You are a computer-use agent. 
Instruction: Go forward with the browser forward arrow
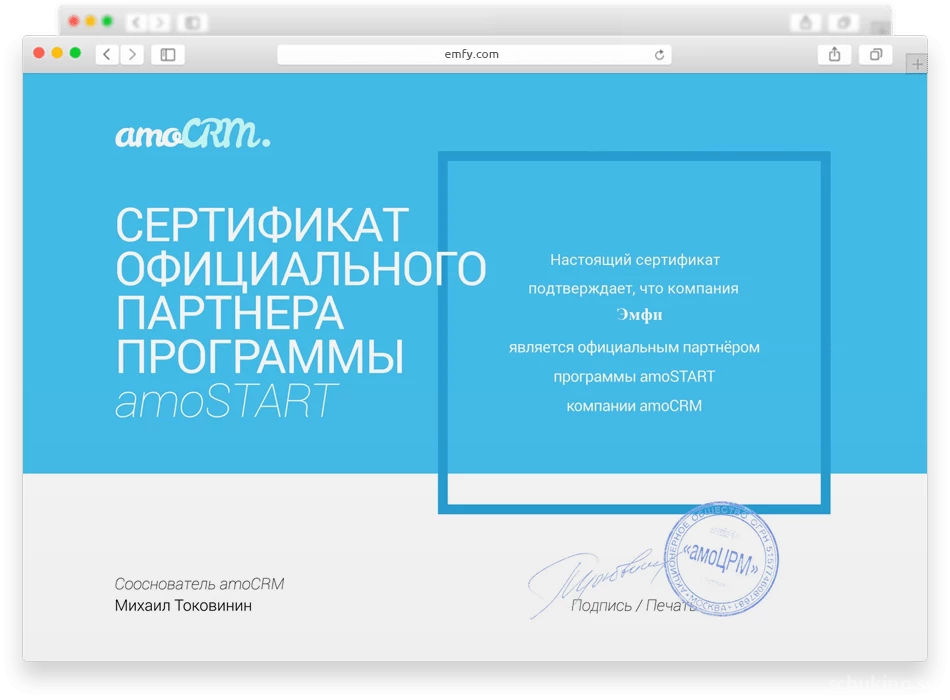pos(132,55)
